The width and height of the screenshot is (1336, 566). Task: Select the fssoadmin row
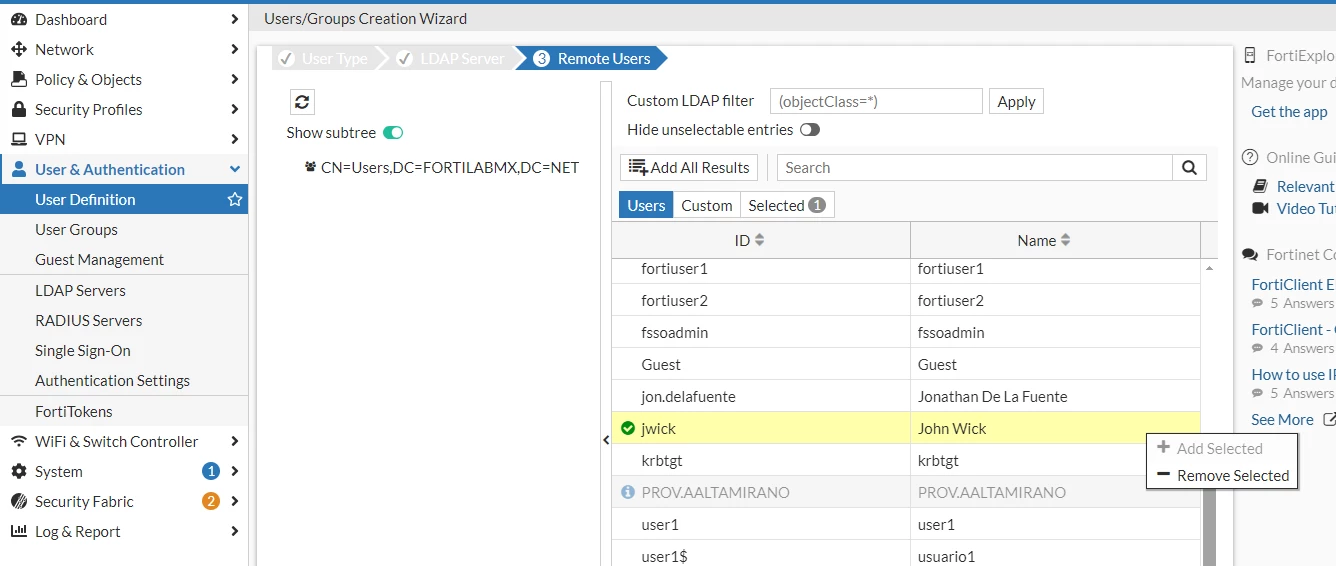pyautogui.click(x=906, y=332)
